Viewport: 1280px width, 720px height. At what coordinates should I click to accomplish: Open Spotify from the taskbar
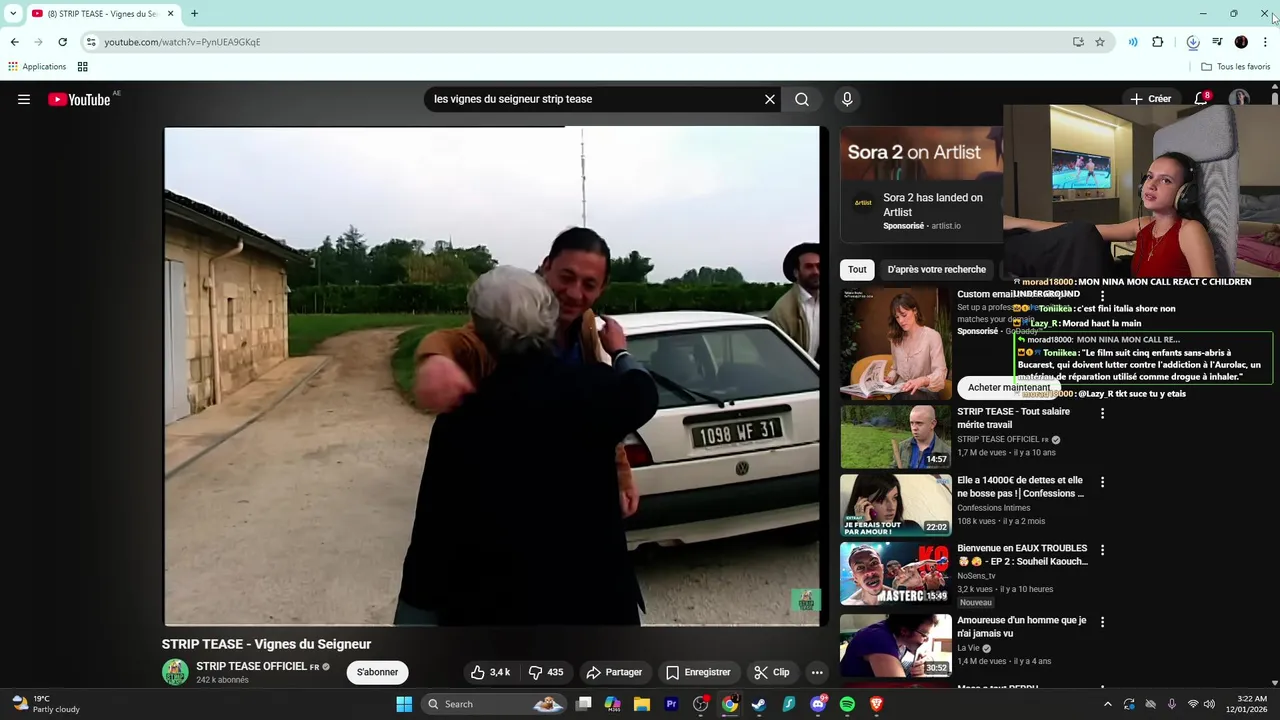(847, 704)
